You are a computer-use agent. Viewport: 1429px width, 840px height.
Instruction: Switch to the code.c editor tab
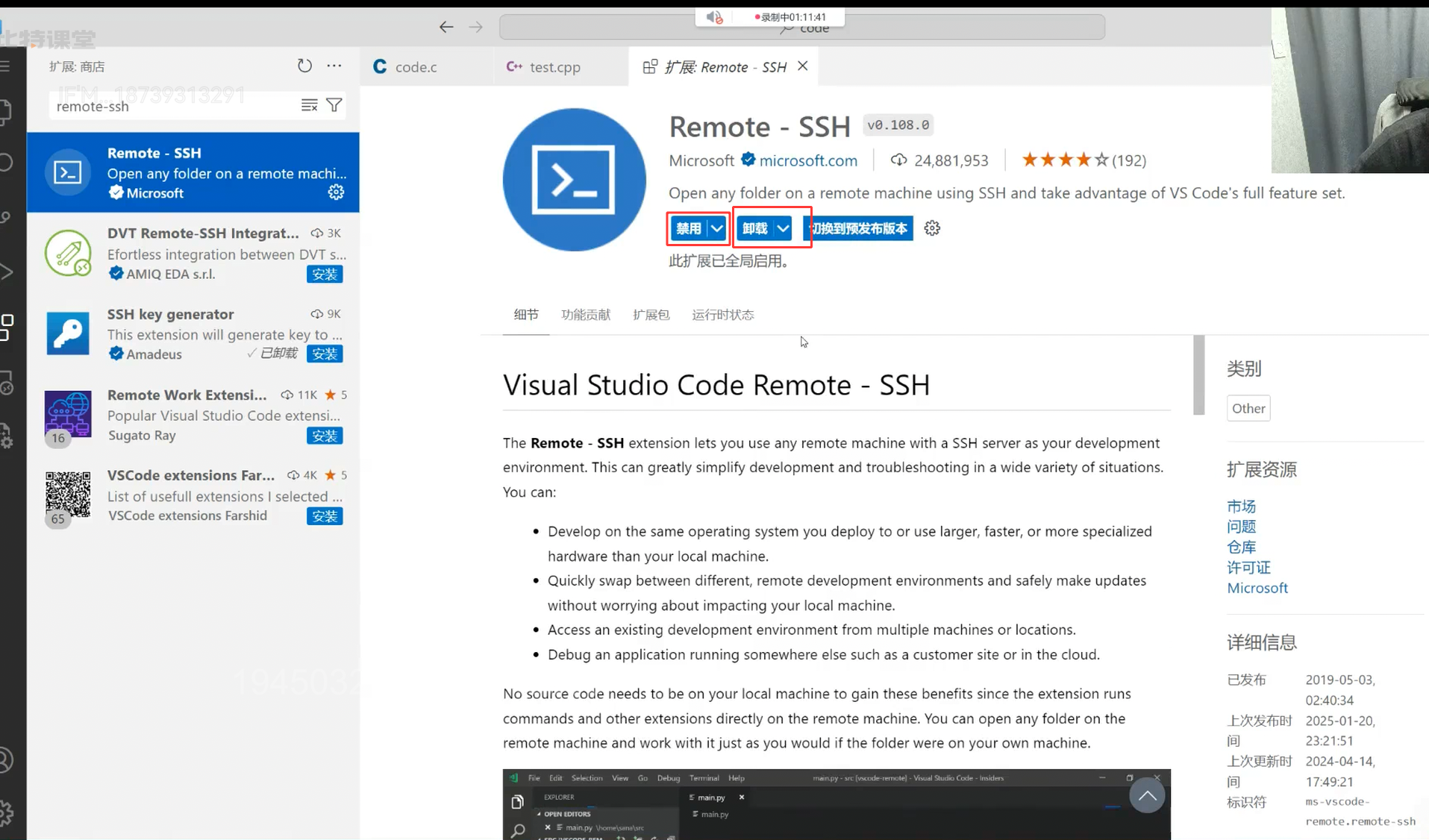426,66
